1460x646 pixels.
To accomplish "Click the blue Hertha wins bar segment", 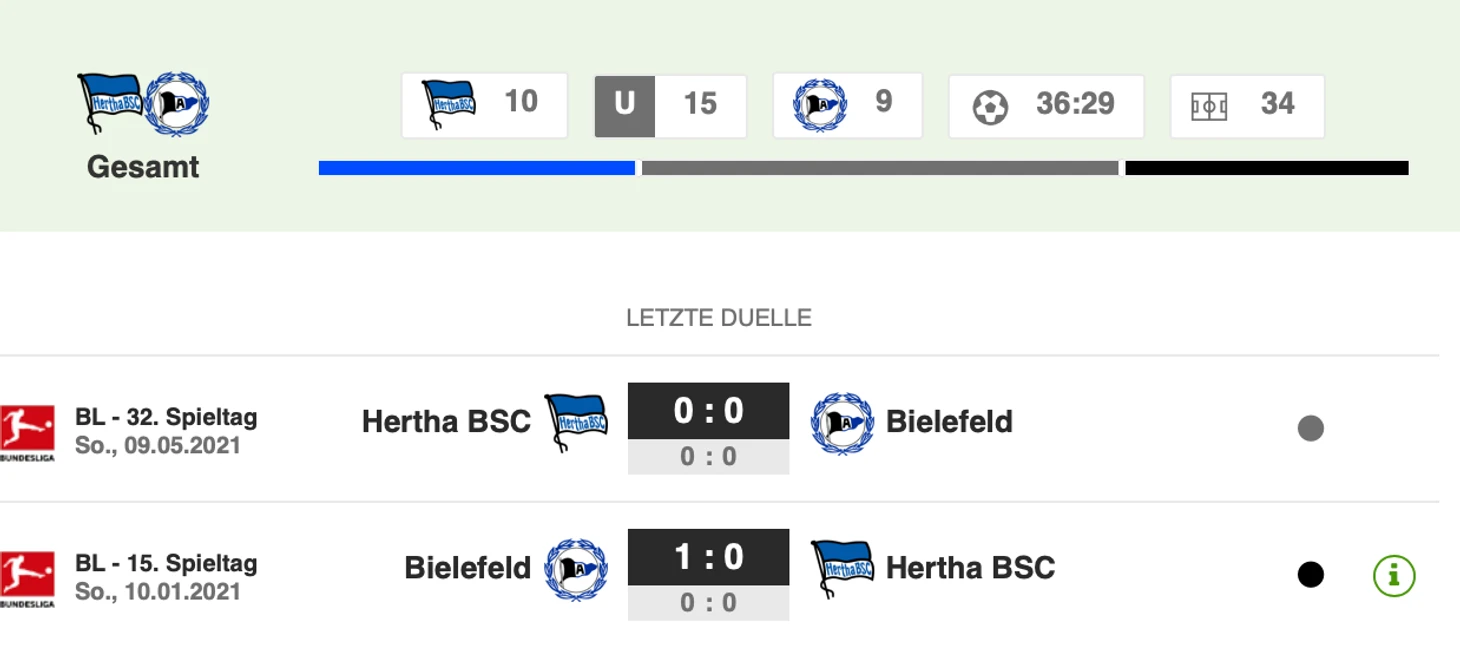I will [x=477, y=168].
